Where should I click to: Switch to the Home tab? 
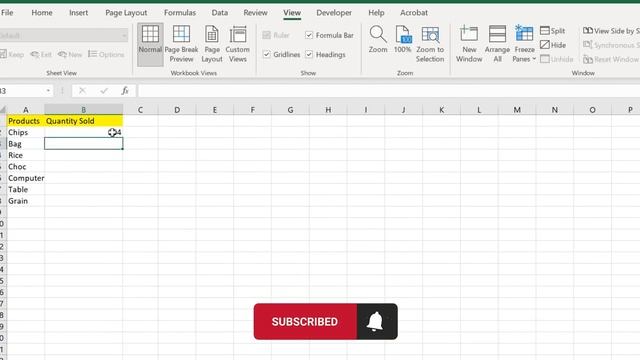(x=42, y=13)
